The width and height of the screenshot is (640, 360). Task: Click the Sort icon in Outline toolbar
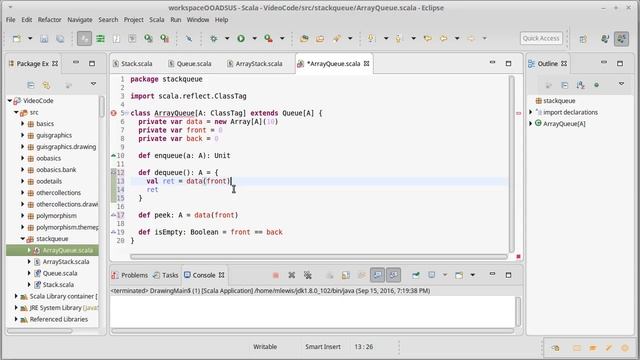click(580, 85)
